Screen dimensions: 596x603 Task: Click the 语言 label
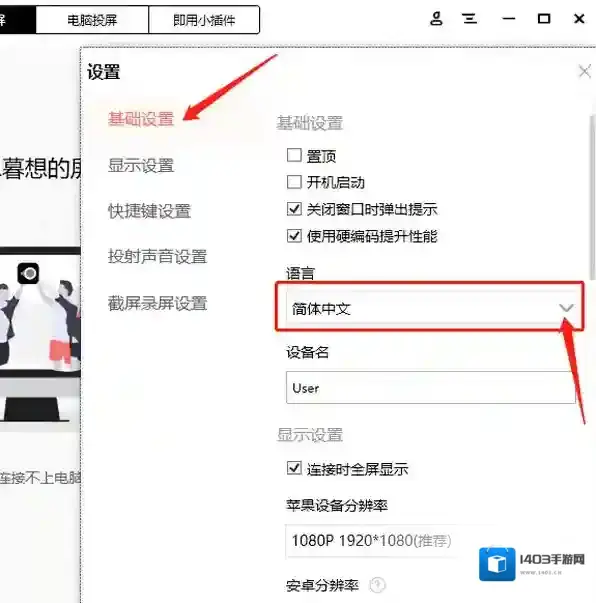click(300, 273)
